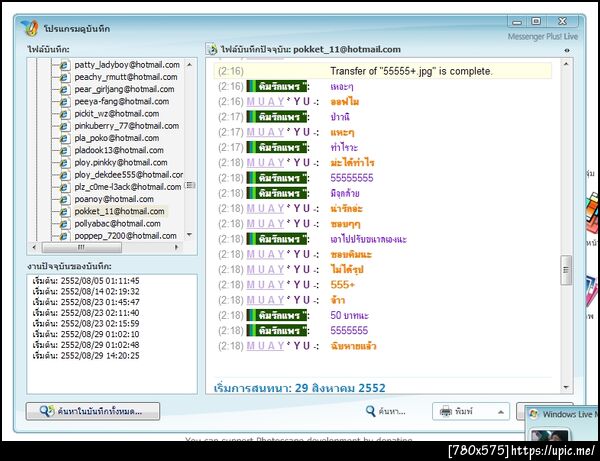Click the file list vertical scrollbar thumb
Image resolution: width=600 pixels, height=461 pixels.
point(190,186)
